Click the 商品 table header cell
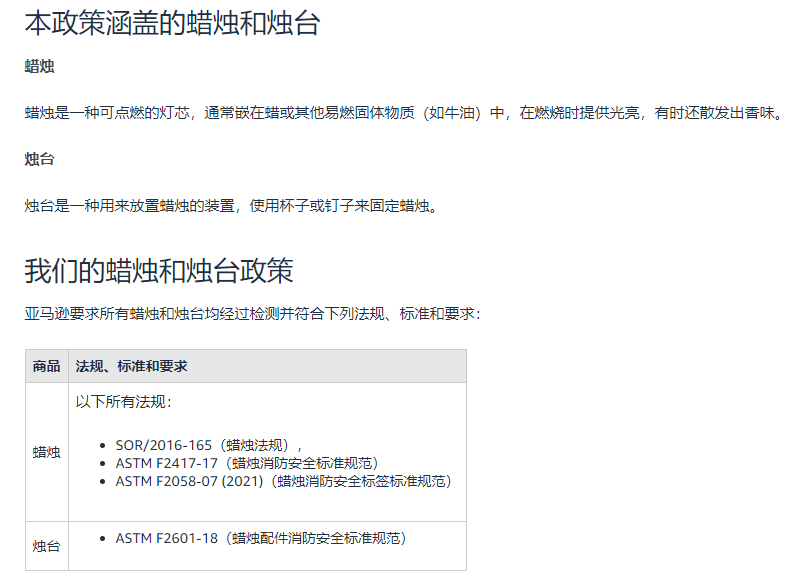 [47, 366]
